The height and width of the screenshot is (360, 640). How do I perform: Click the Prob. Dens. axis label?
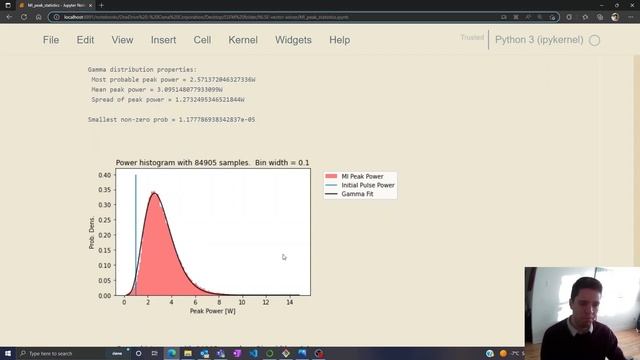[x=91, y=232]
